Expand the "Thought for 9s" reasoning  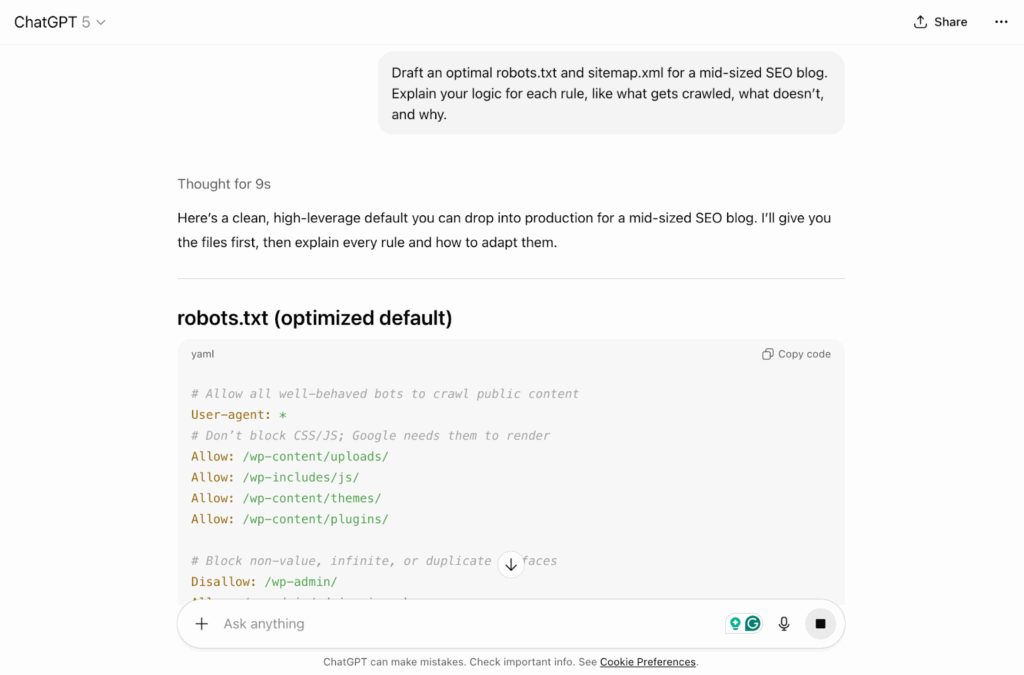tap(224, 184)
